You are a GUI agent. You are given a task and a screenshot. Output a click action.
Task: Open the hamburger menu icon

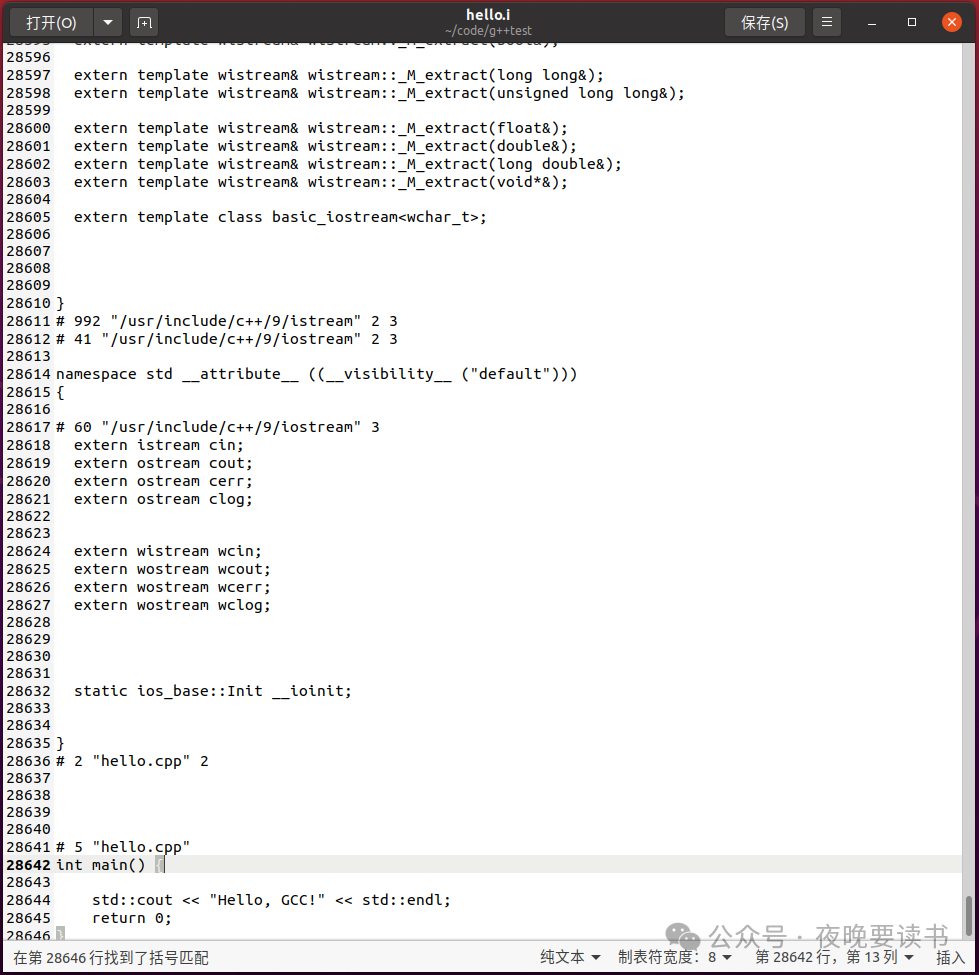tap(827, 23)
